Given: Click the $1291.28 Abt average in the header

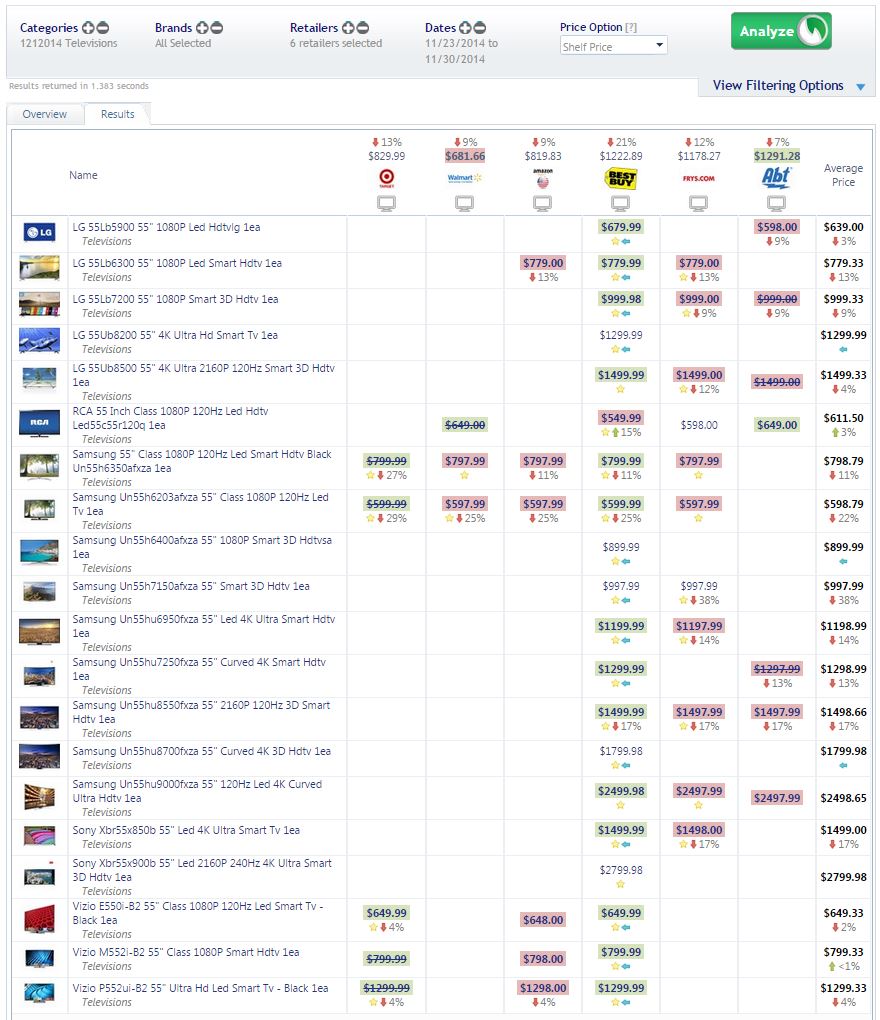Looking at the screenshot, I should click(777, 156).
